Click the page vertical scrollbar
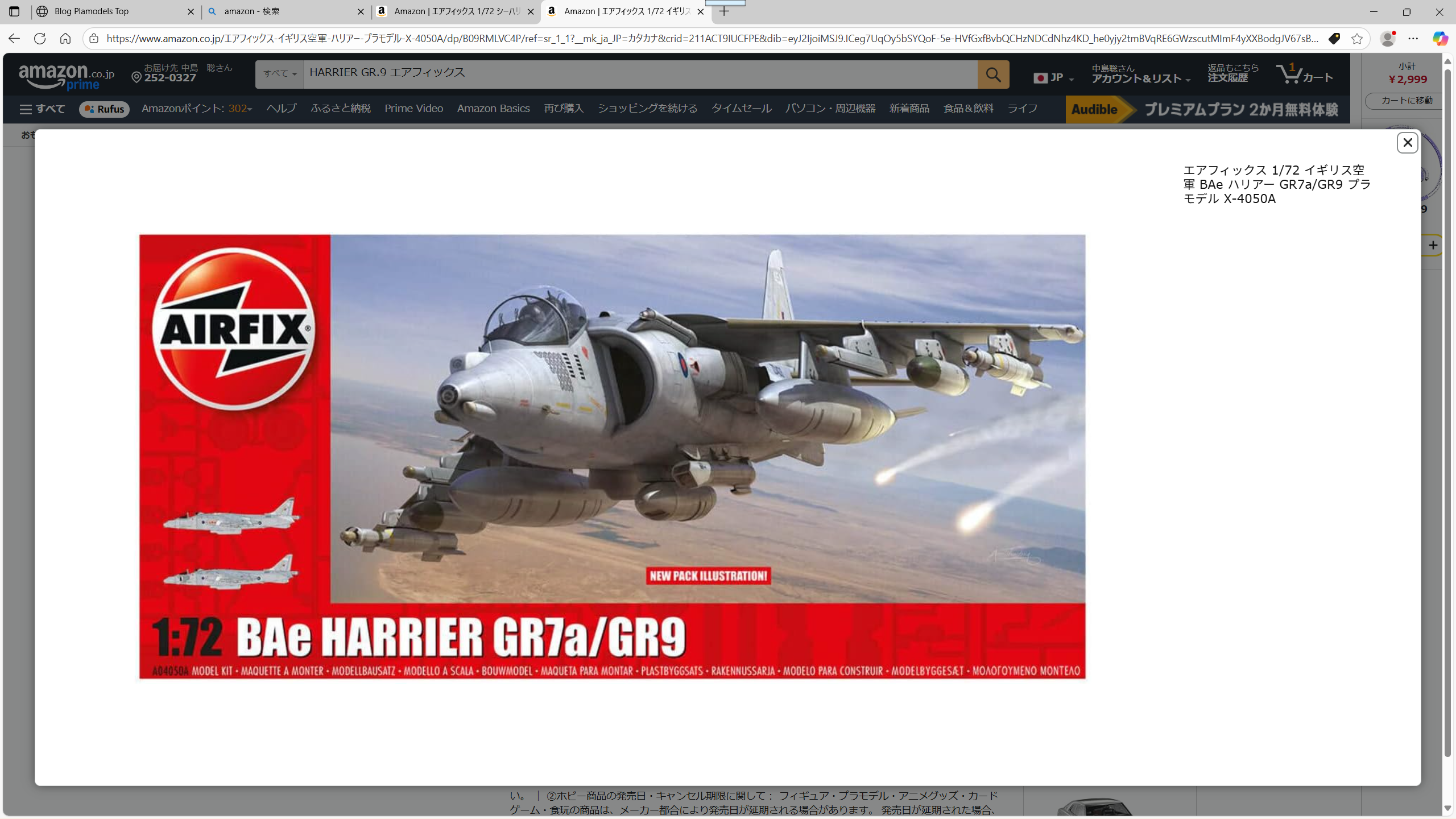Viewport: 1456px width, 819px height. coord(1447,398)
